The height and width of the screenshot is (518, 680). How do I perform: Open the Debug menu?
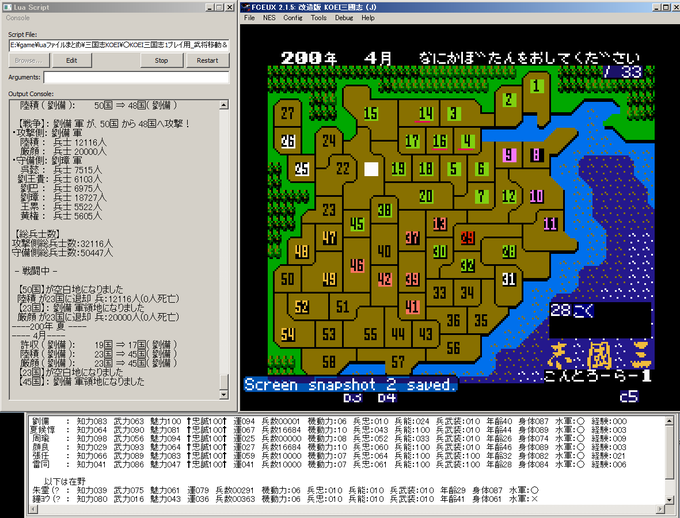tap(344, 18)
